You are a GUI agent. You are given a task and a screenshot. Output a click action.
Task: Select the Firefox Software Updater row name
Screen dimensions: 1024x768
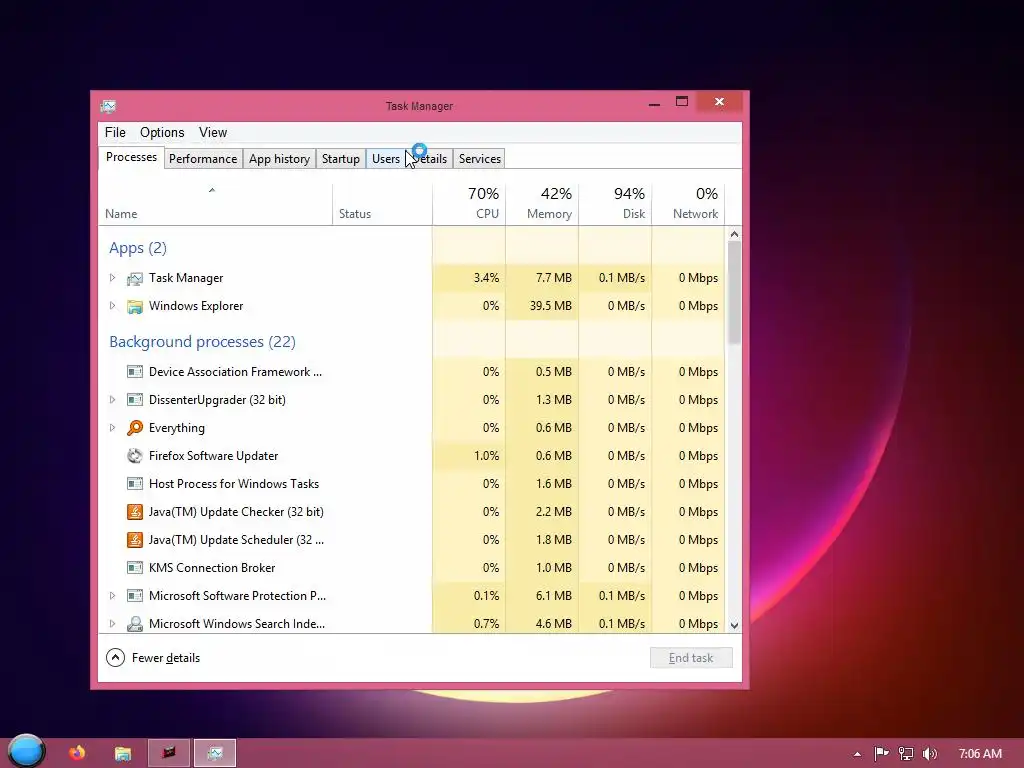214,456
